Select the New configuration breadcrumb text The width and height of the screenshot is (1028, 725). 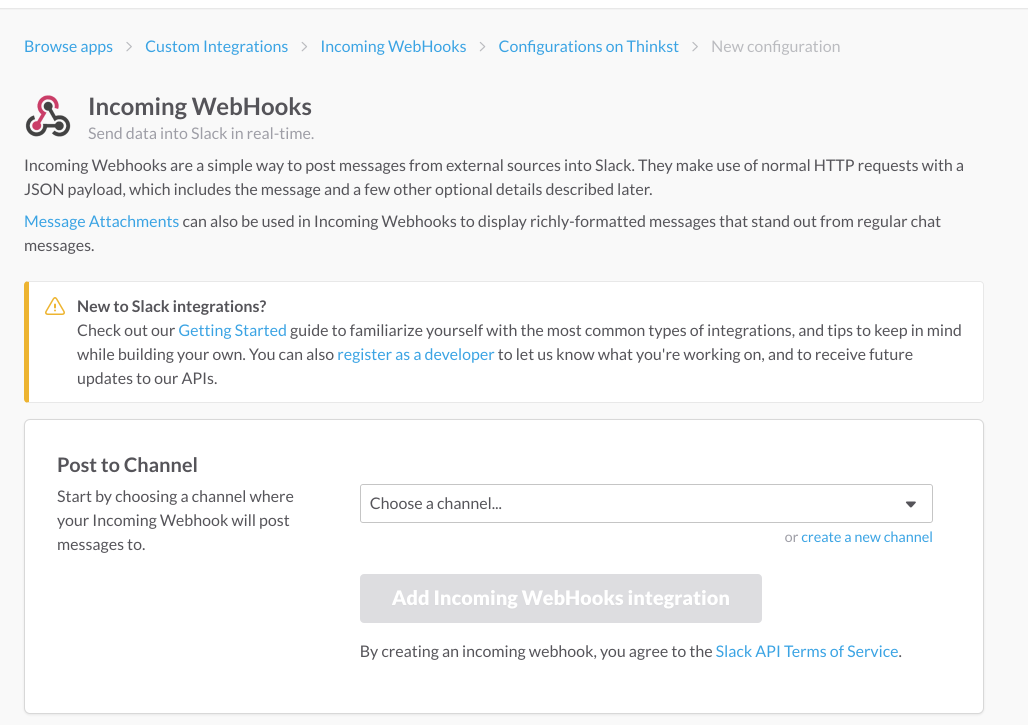pos(775,47)
